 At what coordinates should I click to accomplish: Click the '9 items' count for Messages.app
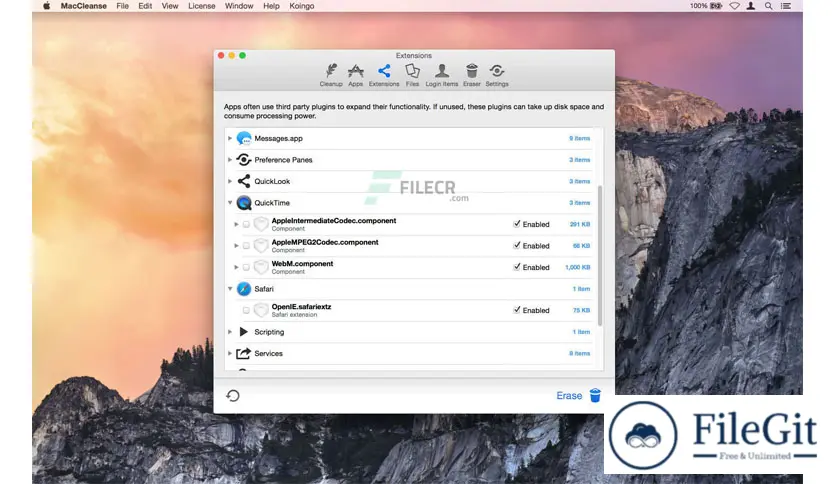579,138
